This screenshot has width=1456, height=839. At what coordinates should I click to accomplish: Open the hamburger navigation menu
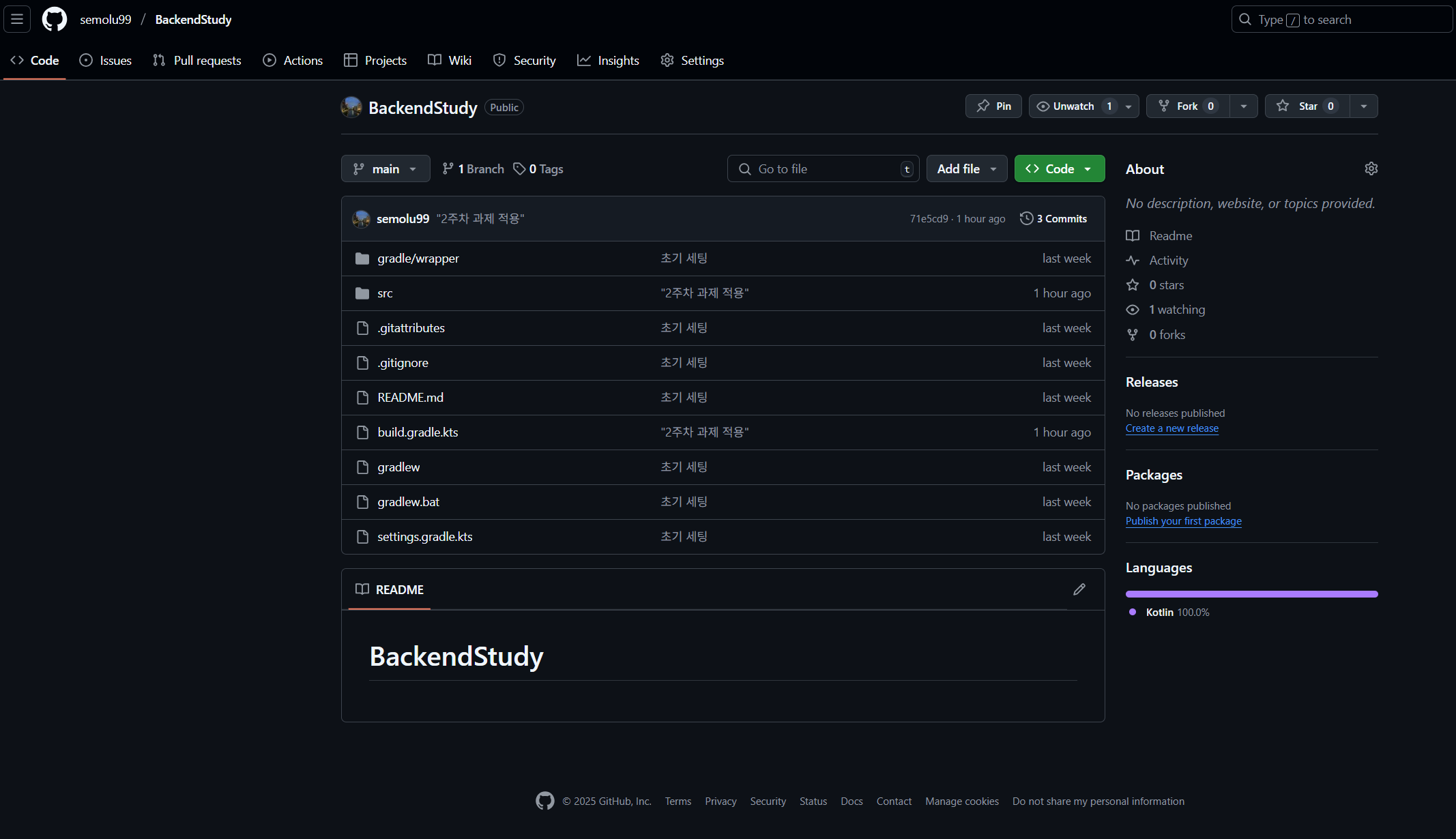pyautogui.click(x=17, y=19)
